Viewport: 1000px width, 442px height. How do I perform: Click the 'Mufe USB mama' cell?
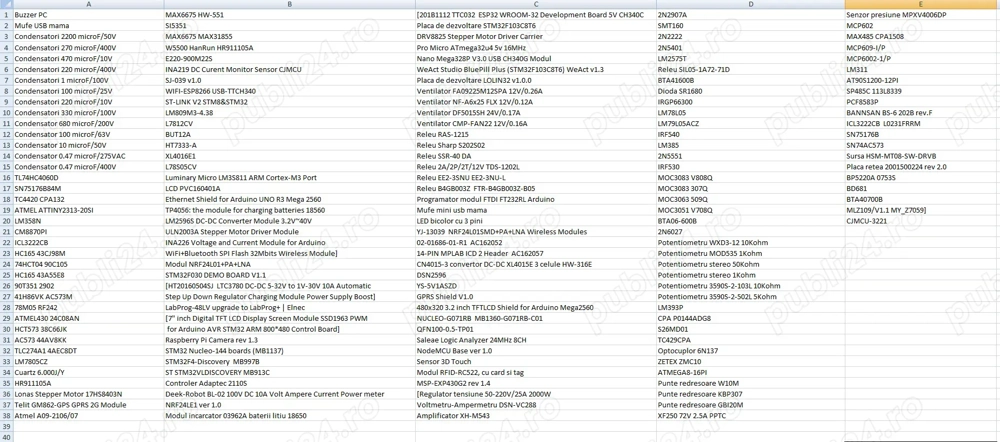[x=42, y=26]
